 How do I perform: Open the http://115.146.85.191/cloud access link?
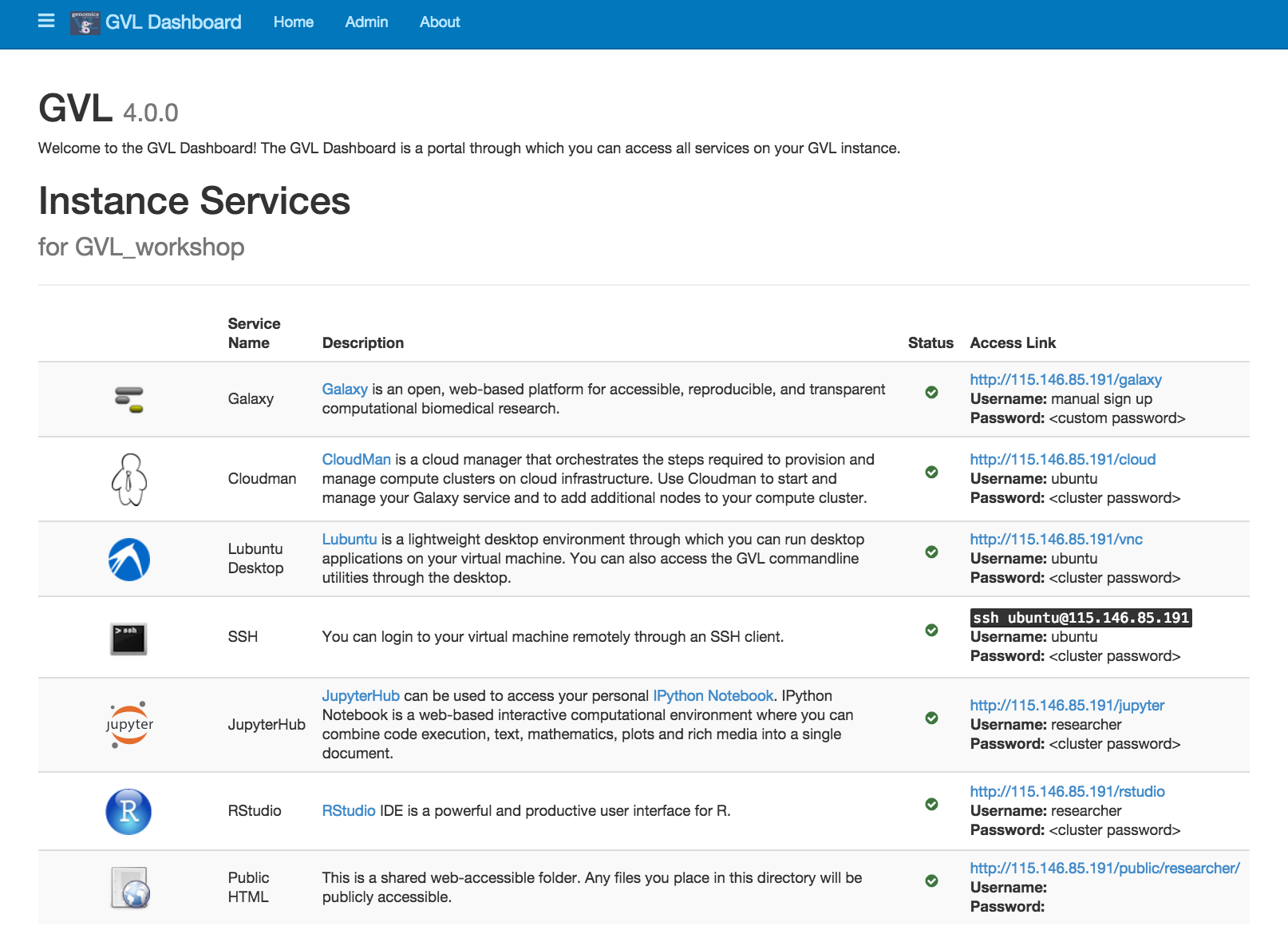tap(1063, 459)
